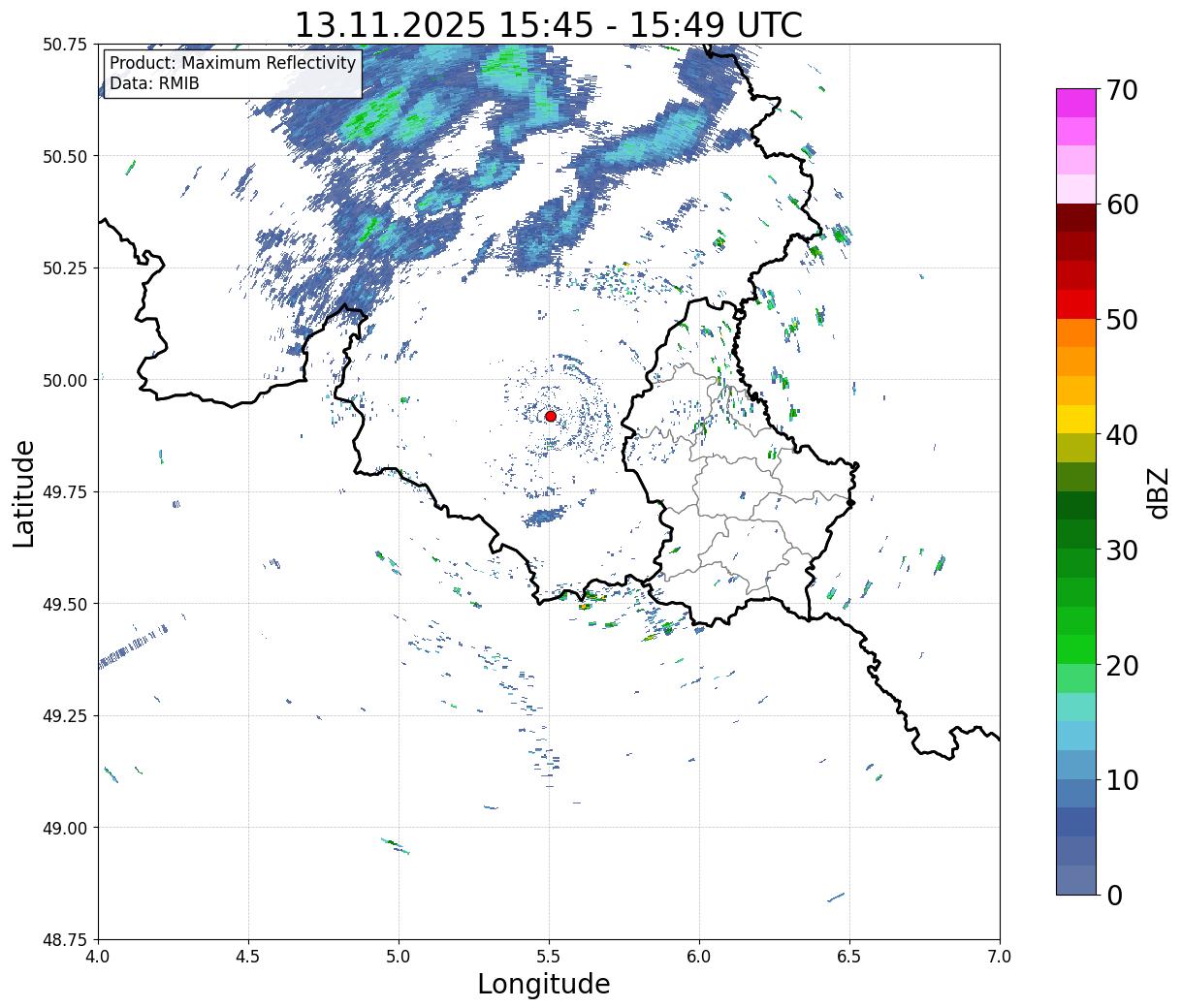Viewport: 1182px width, 1008px height.
Task: Click the colorbar tick label "10"
Action: point(1122,779)
